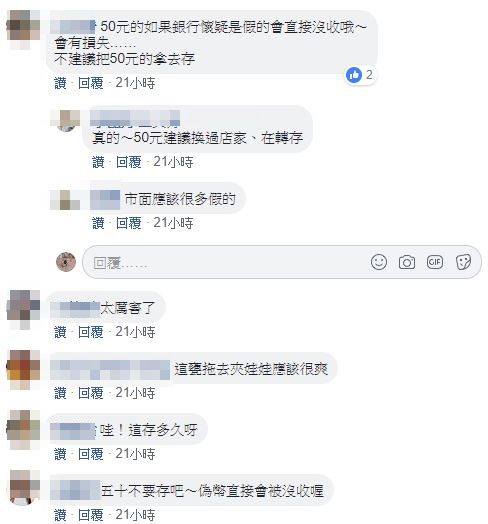Viewport: 488px width, 524px height.
Task: Like the comment about 50元 bank confiscation
Action: 60,83
